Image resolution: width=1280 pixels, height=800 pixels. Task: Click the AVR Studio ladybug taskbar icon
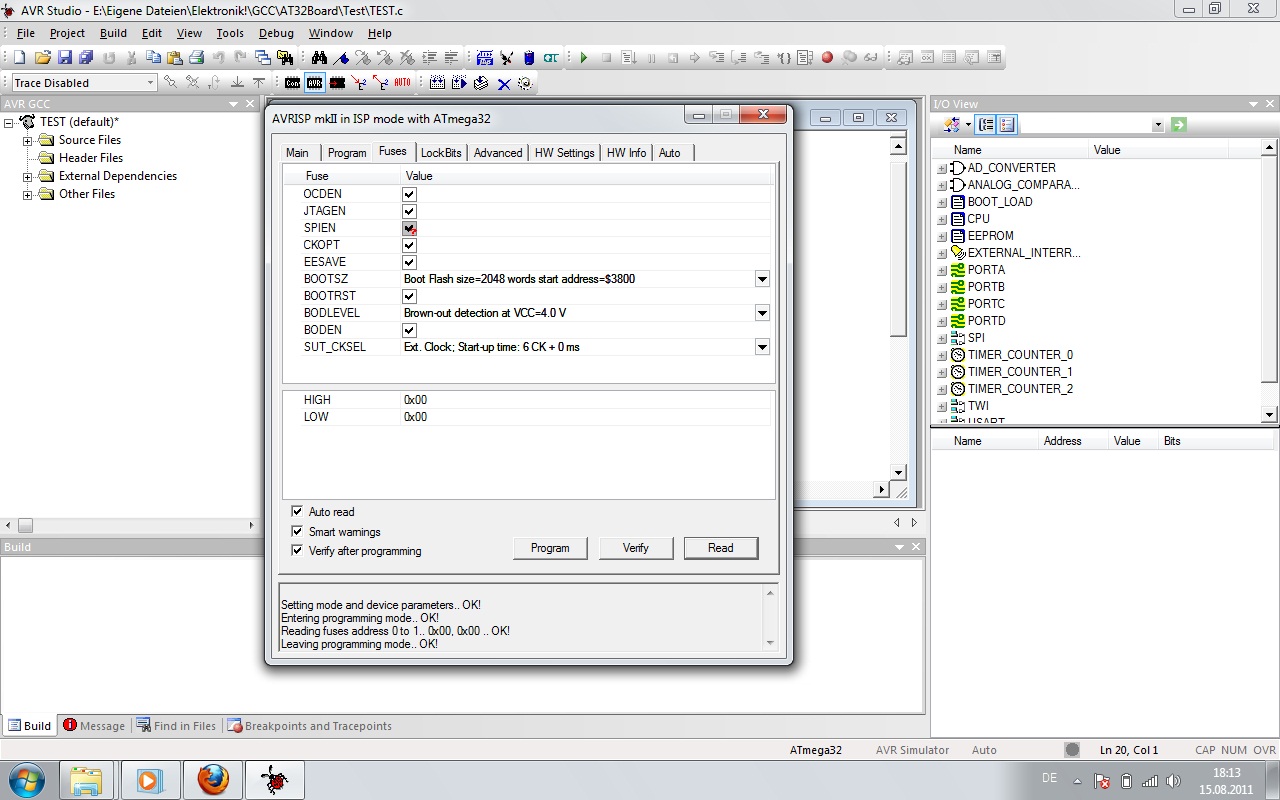[x=274, y=779]
